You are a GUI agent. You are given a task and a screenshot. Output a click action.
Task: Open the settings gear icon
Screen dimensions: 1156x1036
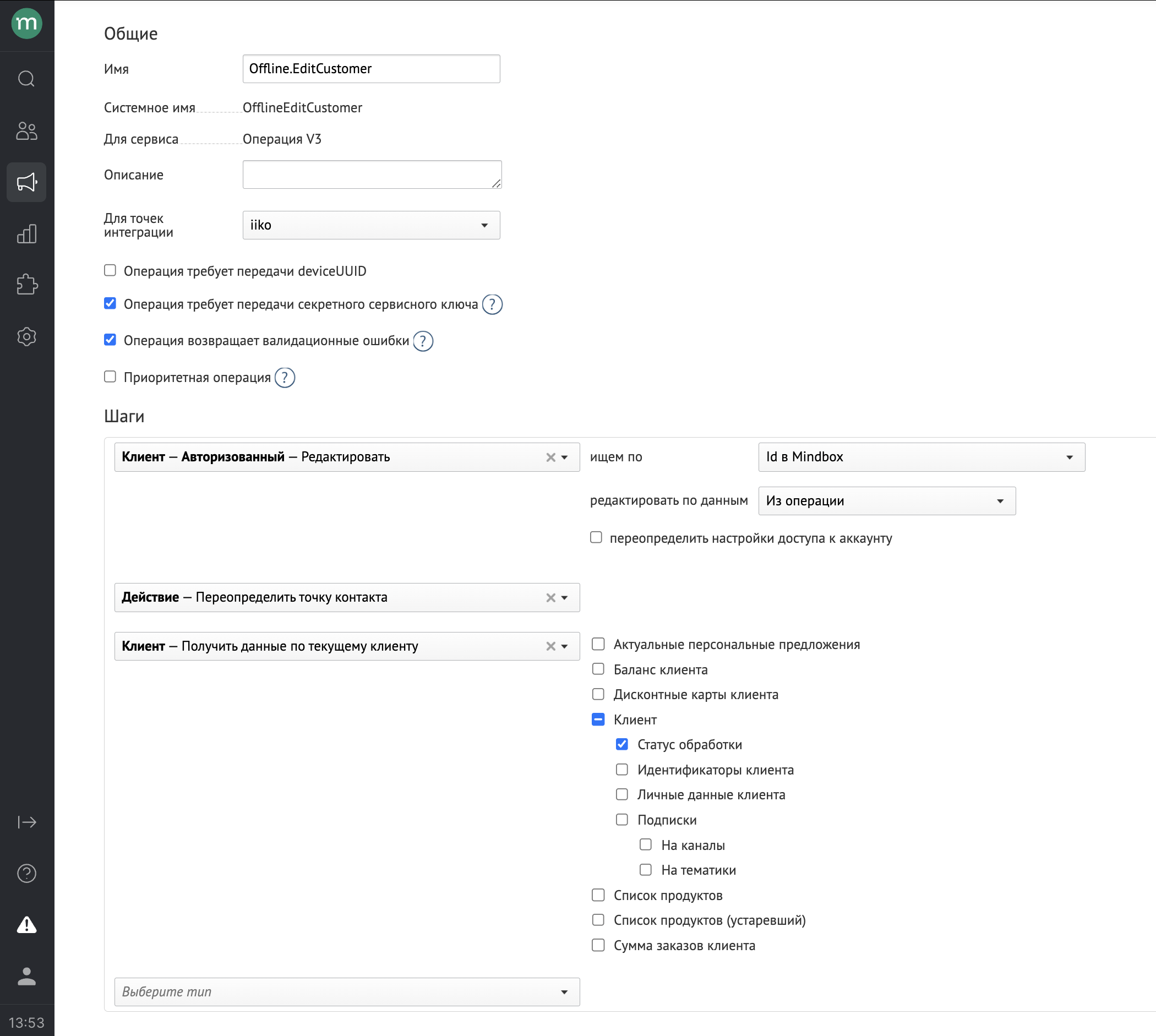(27, 337)
